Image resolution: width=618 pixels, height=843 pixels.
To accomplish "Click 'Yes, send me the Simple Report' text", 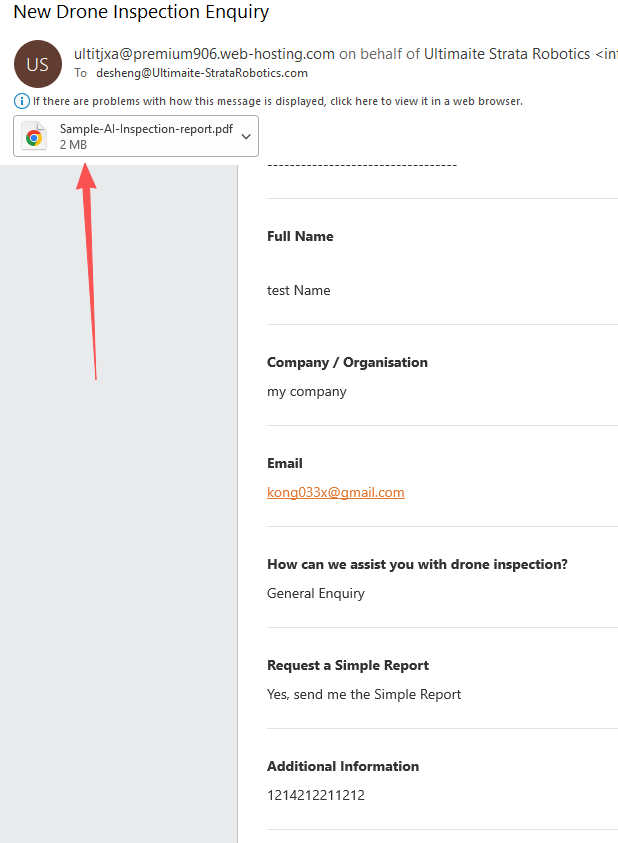I will click(364, 694).
